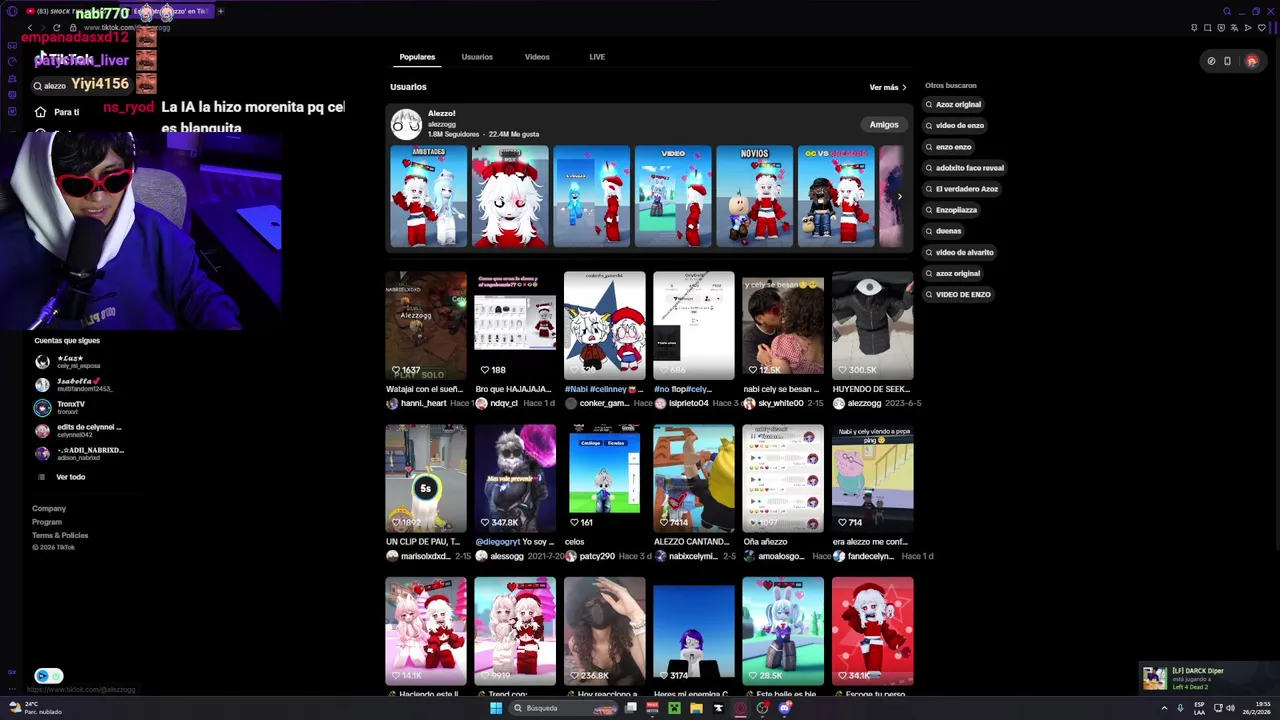Go back with the browser back arrow
Screen dimensions: 1280x720
tap(30, 28)
